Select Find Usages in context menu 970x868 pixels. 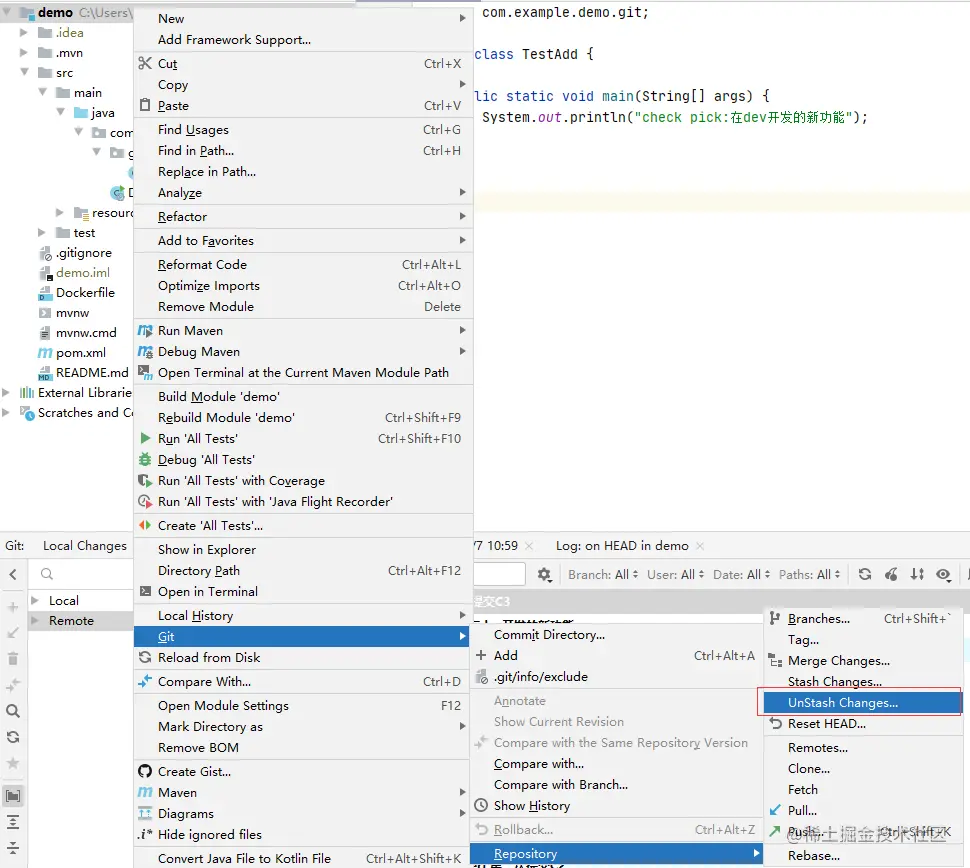point(303,129)
